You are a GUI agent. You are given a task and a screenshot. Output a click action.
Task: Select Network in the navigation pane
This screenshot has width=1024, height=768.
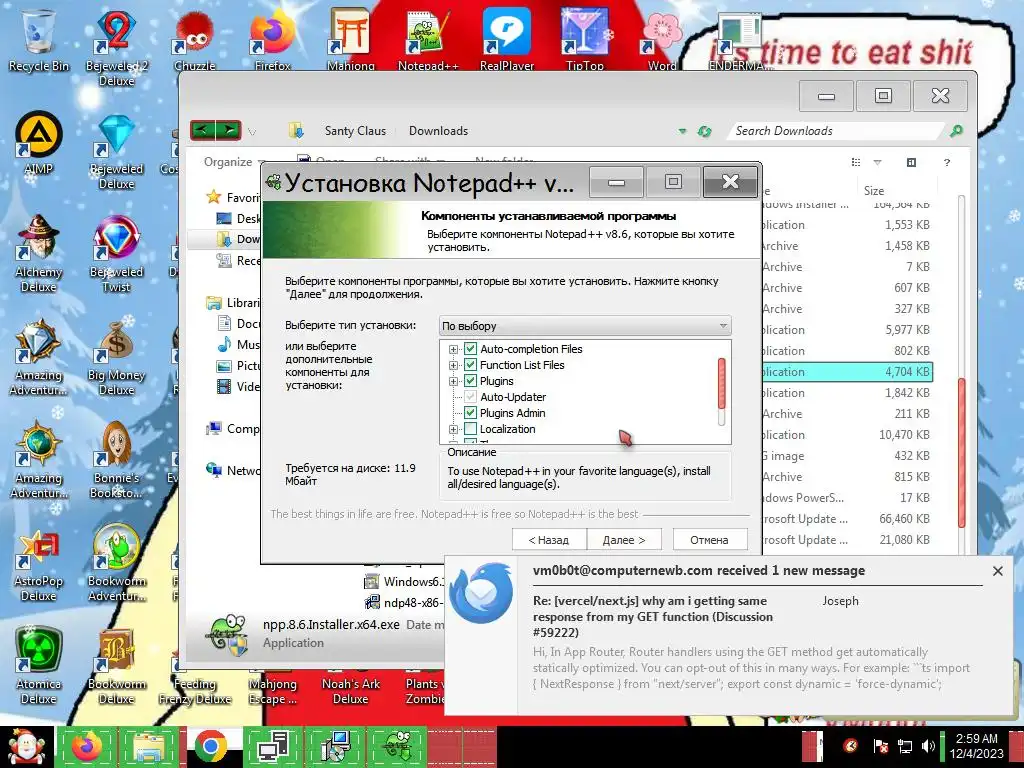[234, 470]
